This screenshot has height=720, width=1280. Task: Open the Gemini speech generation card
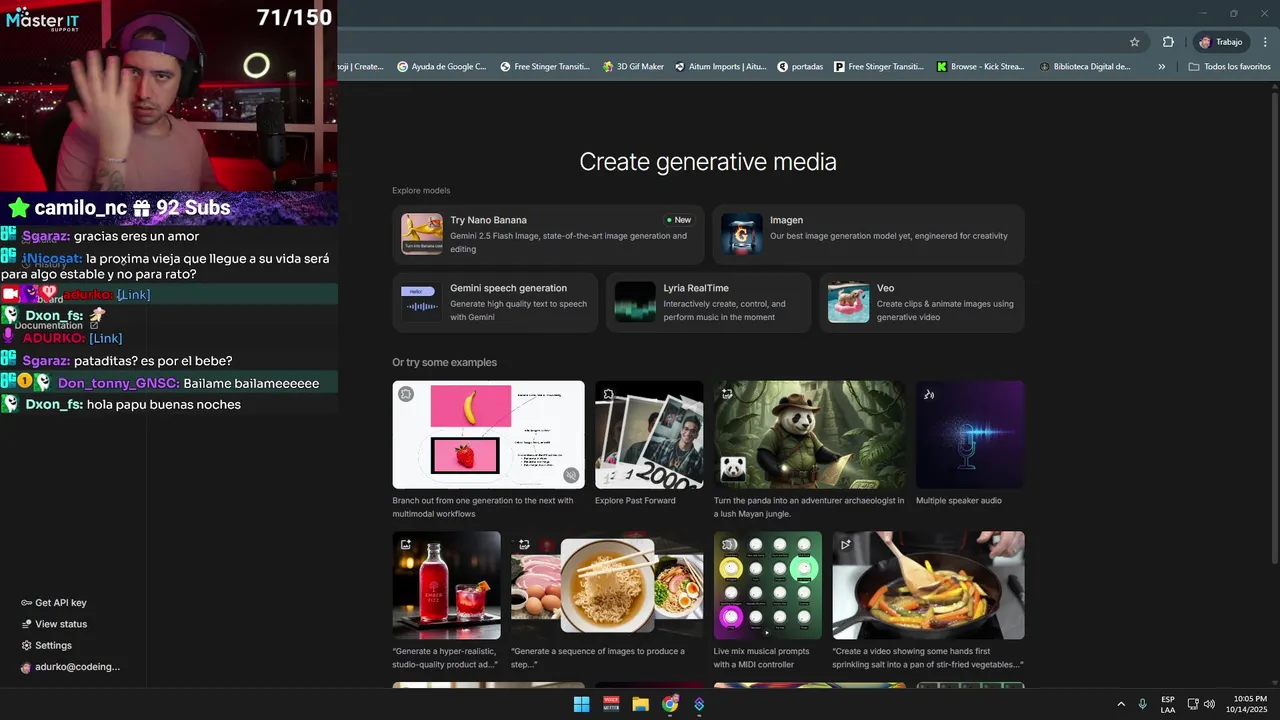click(x=495, y=302)
